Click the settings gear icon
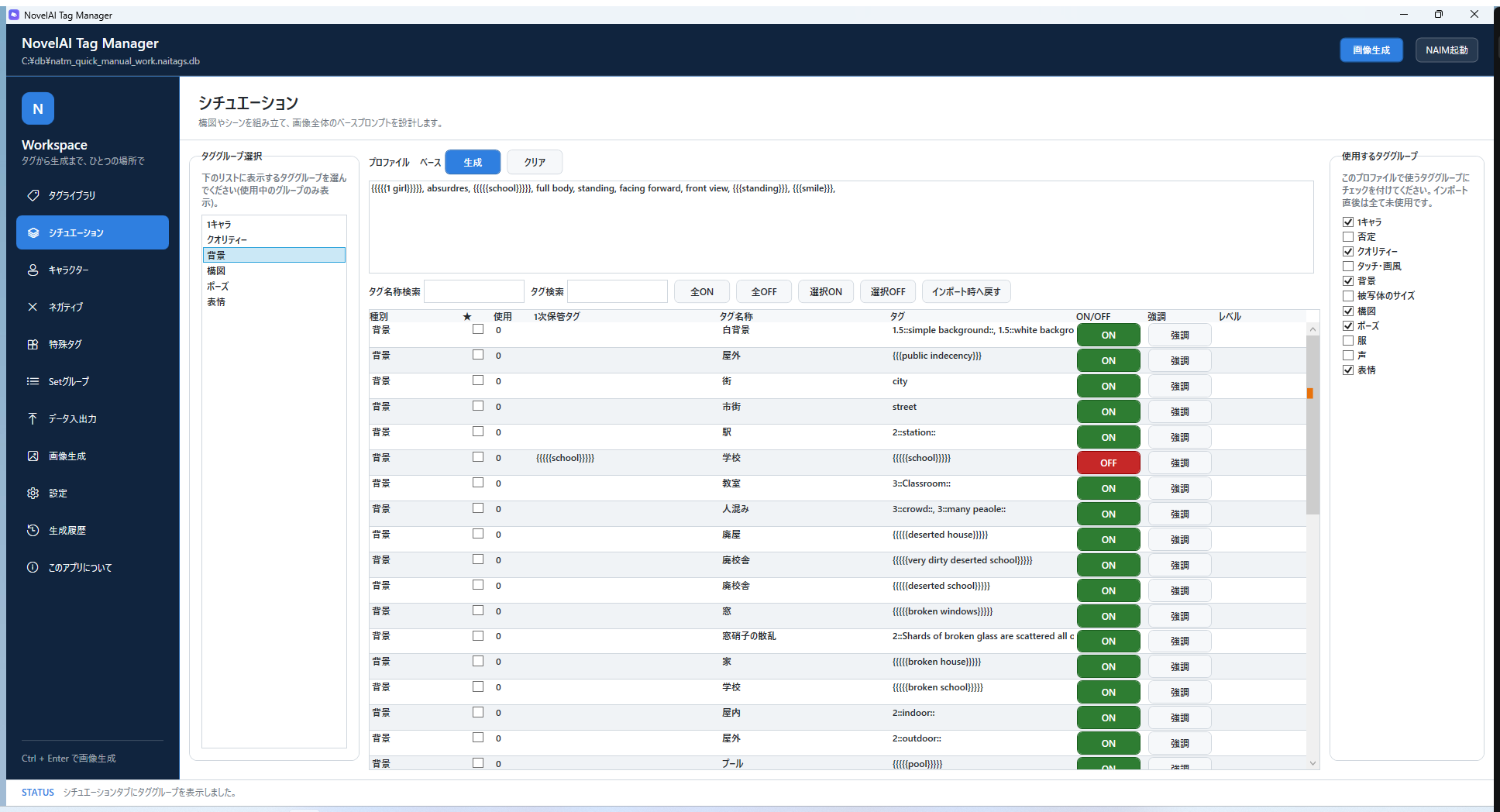The width and height of the screenshot is (1500, 812). point(33,493)
